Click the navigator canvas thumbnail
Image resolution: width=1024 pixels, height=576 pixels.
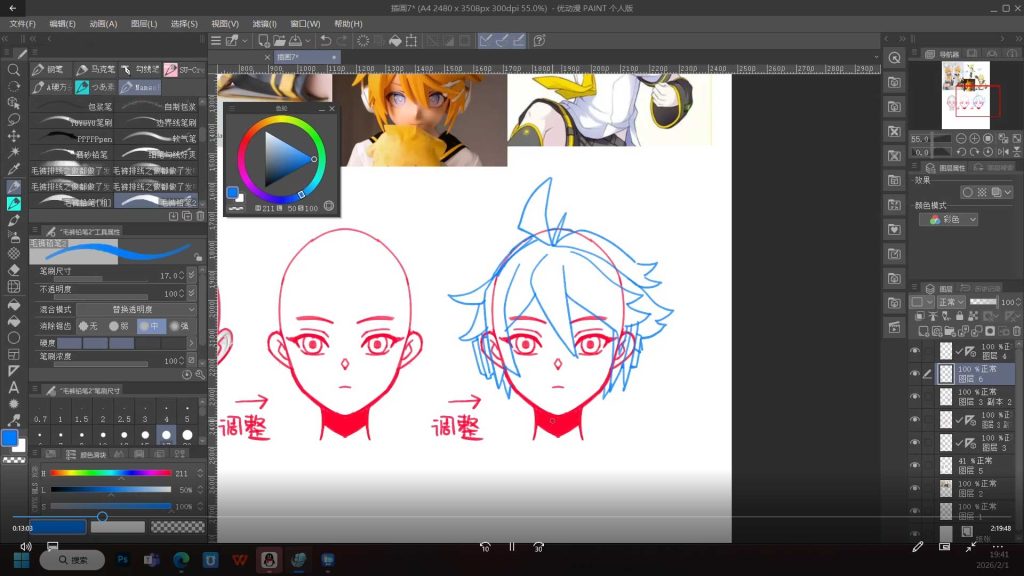click(965, 95)
